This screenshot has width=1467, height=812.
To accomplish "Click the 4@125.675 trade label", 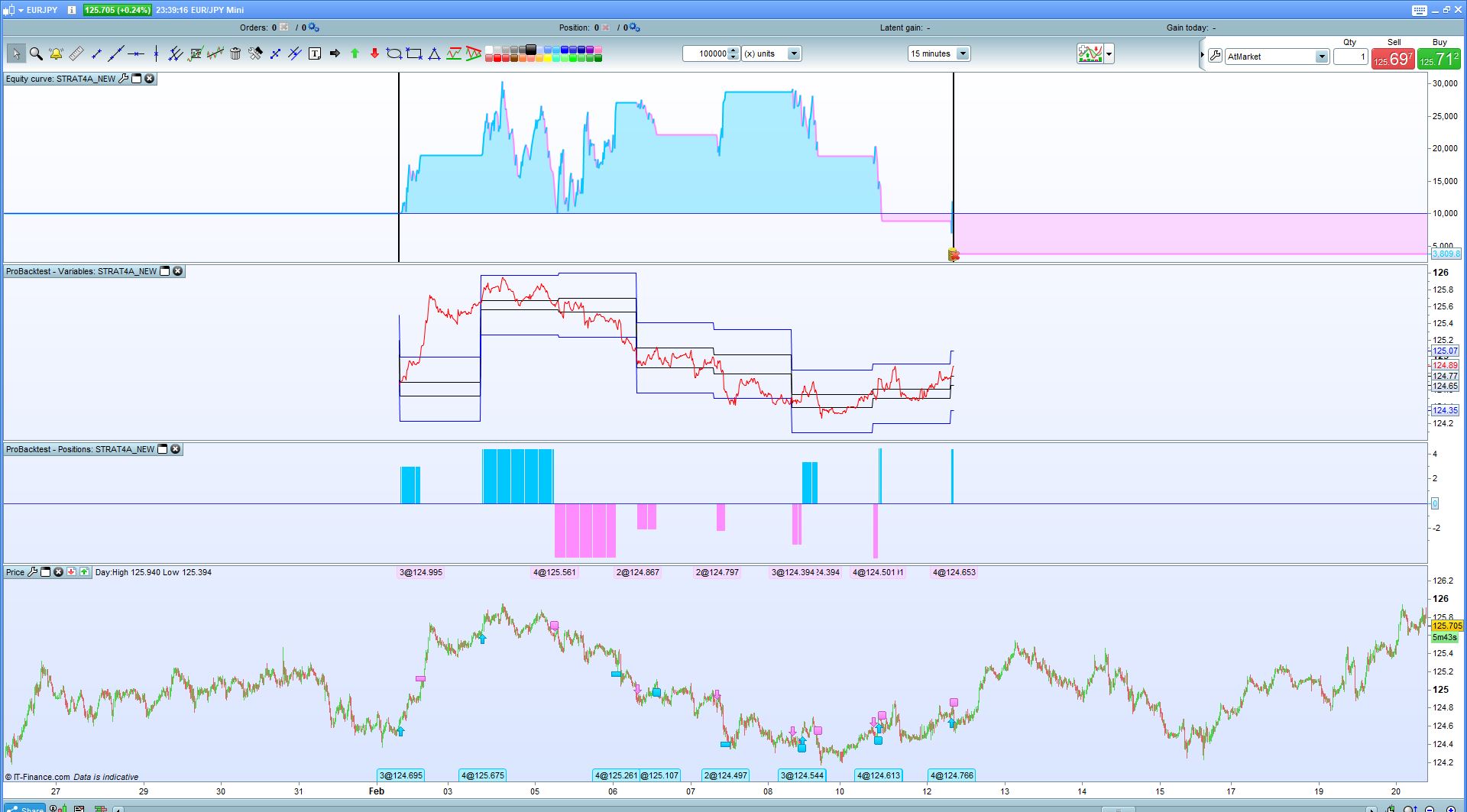I will click(483, 775).
